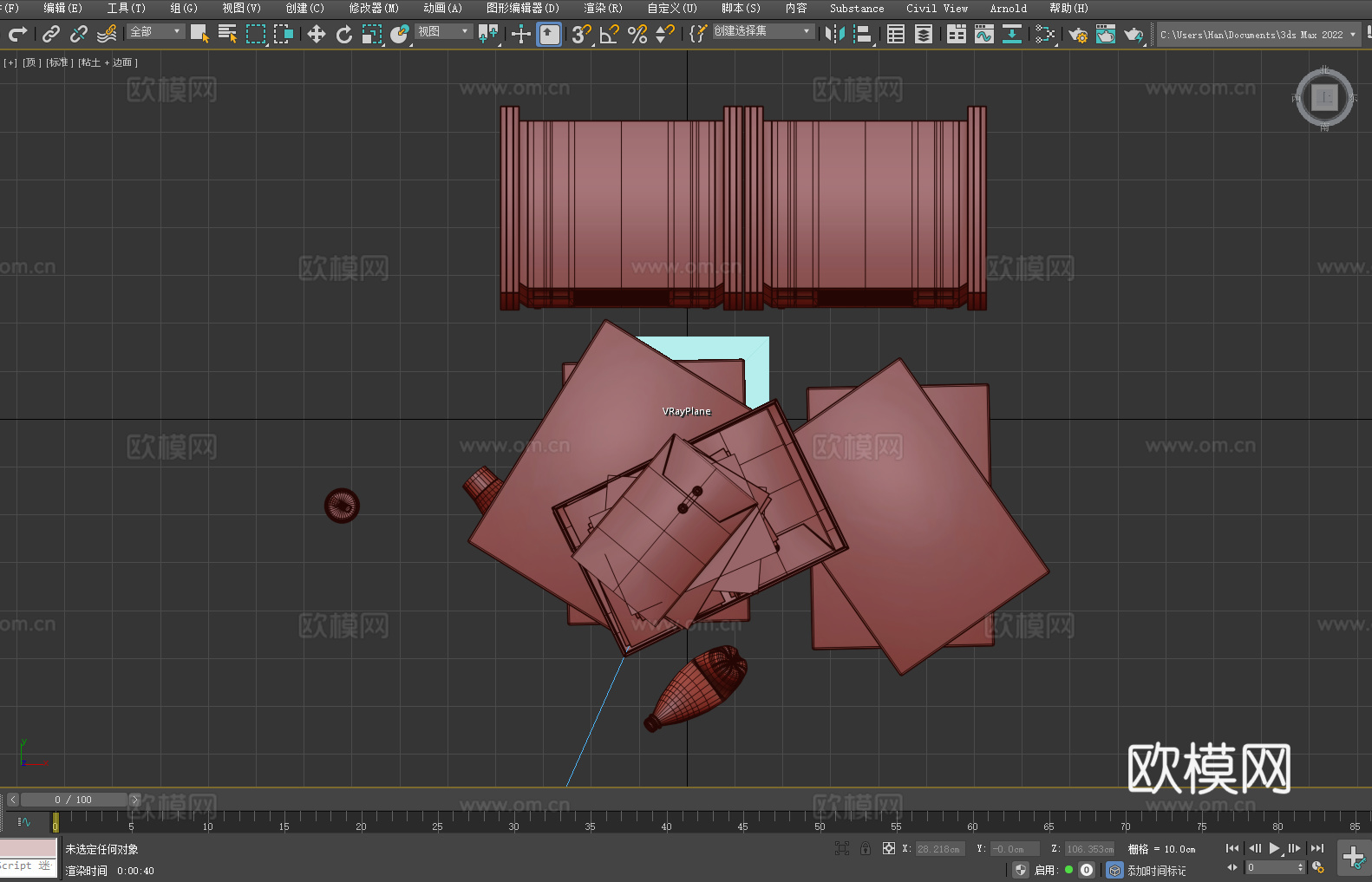This screenshot has height=882, width=1372.
Task: Select the Unlink selection tool
Action: (x=78, y=34)
